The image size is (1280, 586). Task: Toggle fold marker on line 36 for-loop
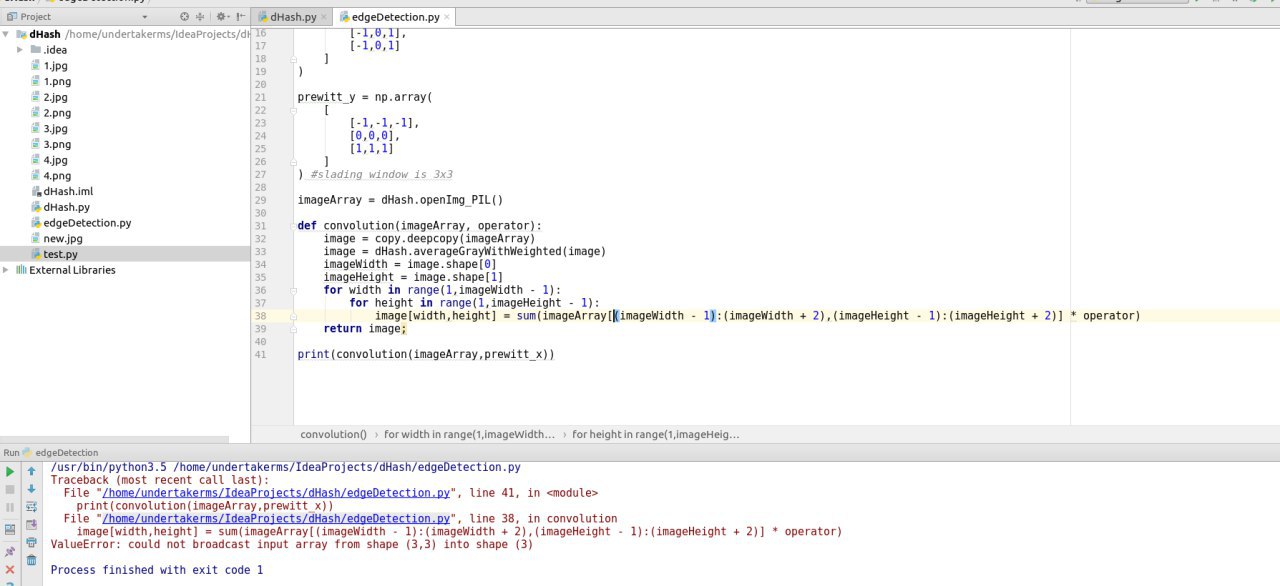pos(295,290)
